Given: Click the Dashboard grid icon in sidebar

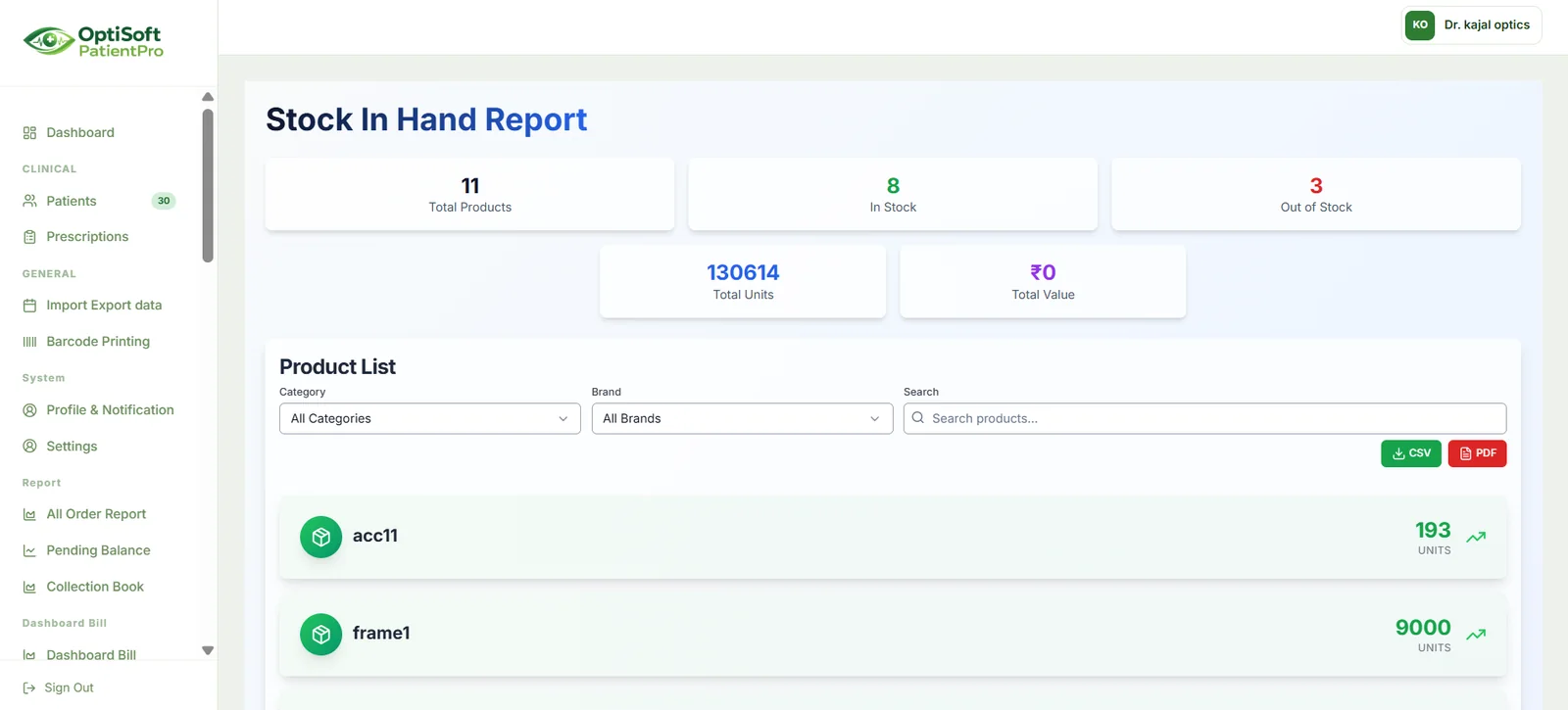Looking at the screenshot, I should [x=29, y=133].
